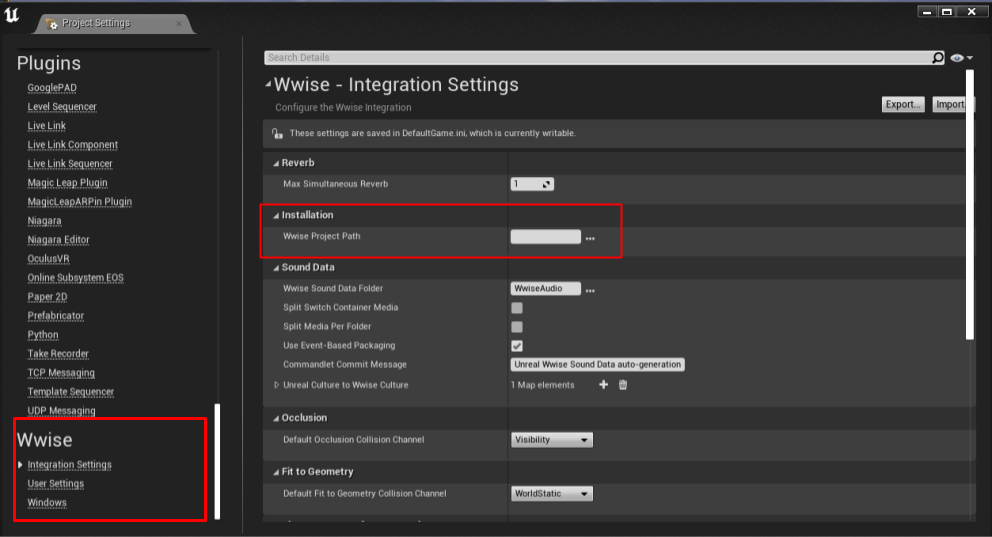This screenshot has height=537, width=992.
Task: Select Niagara Editor in Plugins list
Action: point(58,240)
